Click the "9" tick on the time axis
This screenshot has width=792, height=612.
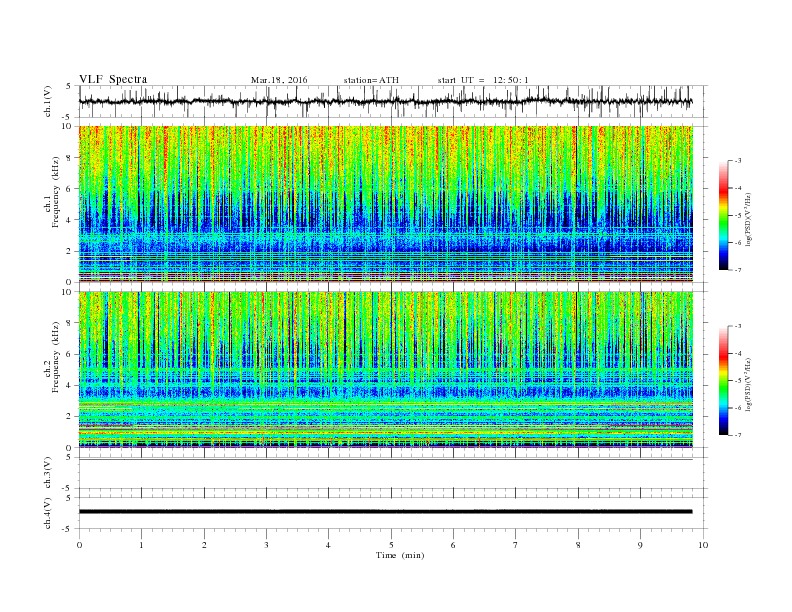pyautogui.click(x=640, y=545)
